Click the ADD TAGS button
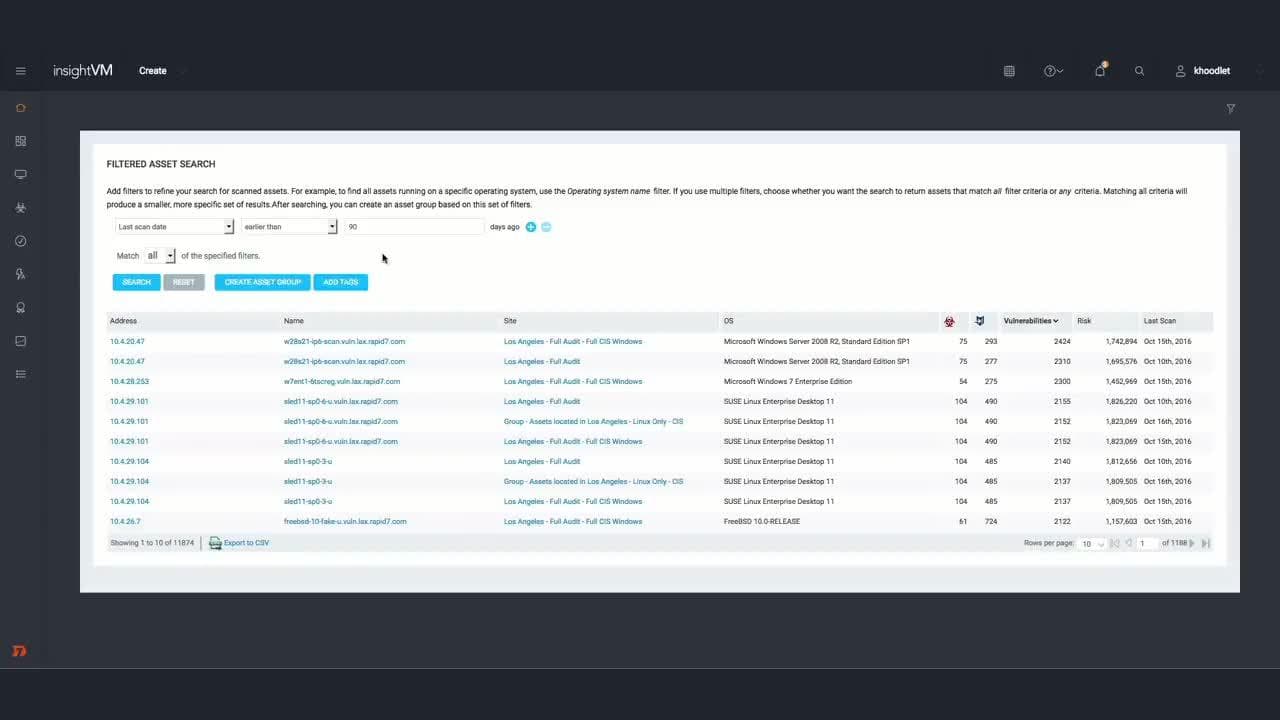Image resolution: width=1280 pixels, height=720 pixels. pyautogui.click(x=341, y=282)
